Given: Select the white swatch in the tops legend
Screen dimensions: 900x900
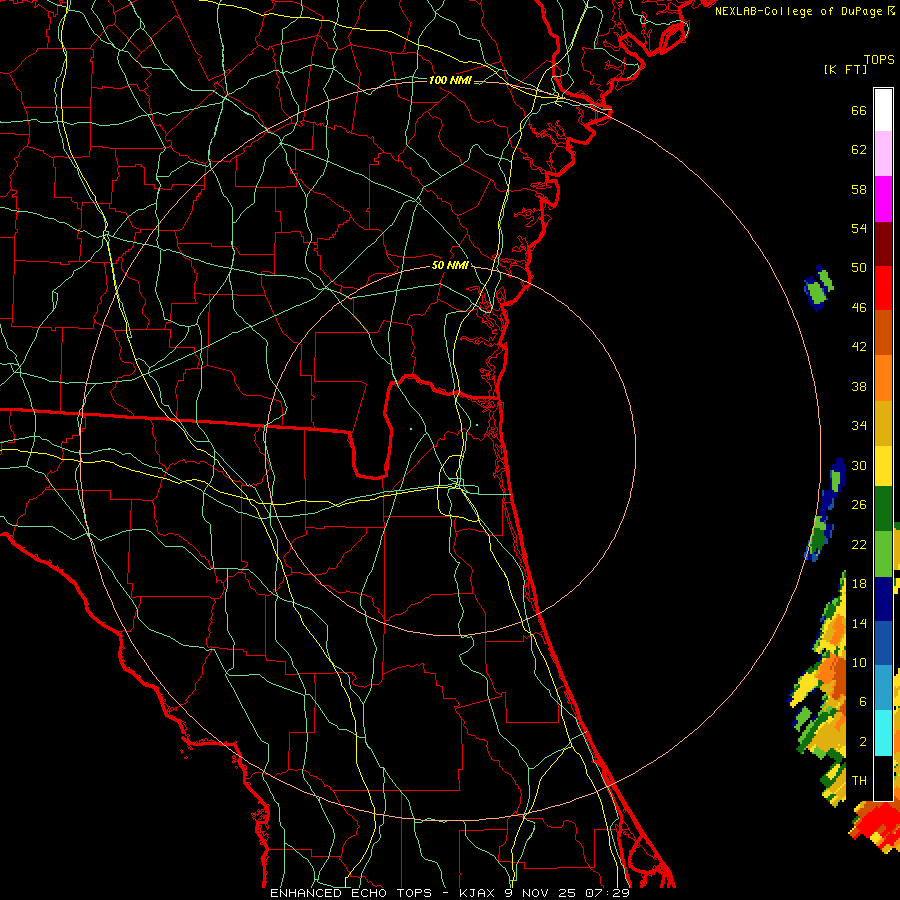Looking at the screenshot, I should 883,110.
